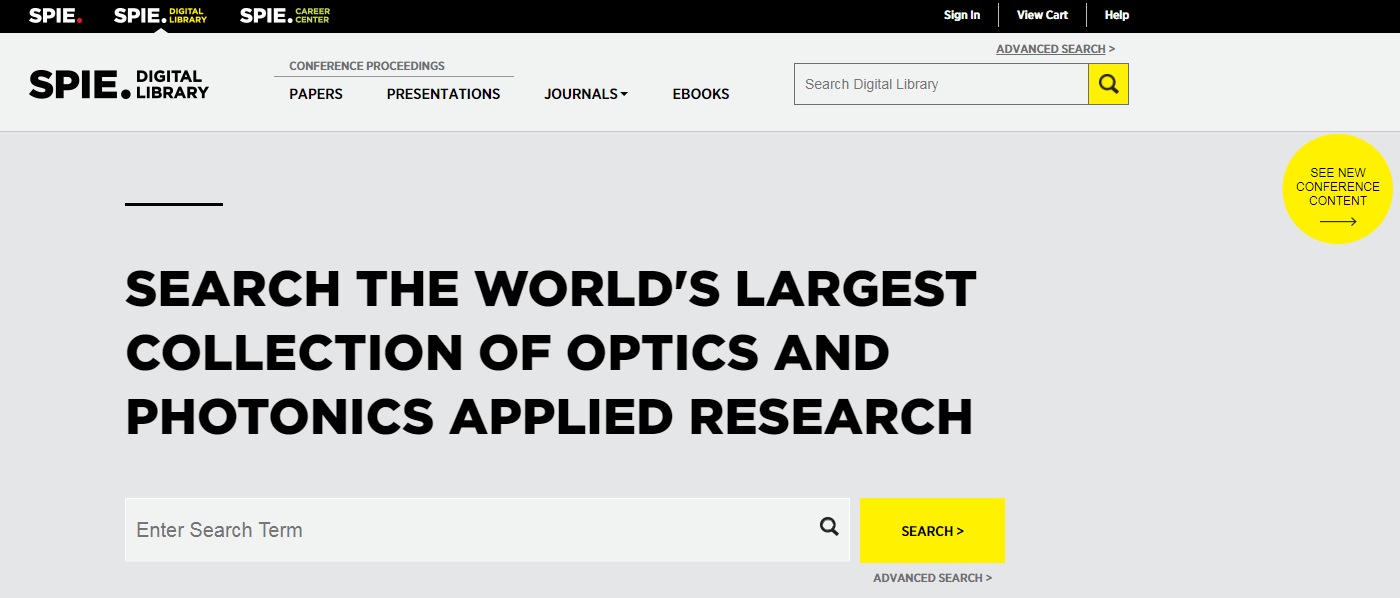Viewport: 1400px width, 598px height.
Task: Click the See New Conference Content circle
Action: (x=1338, y=189)
